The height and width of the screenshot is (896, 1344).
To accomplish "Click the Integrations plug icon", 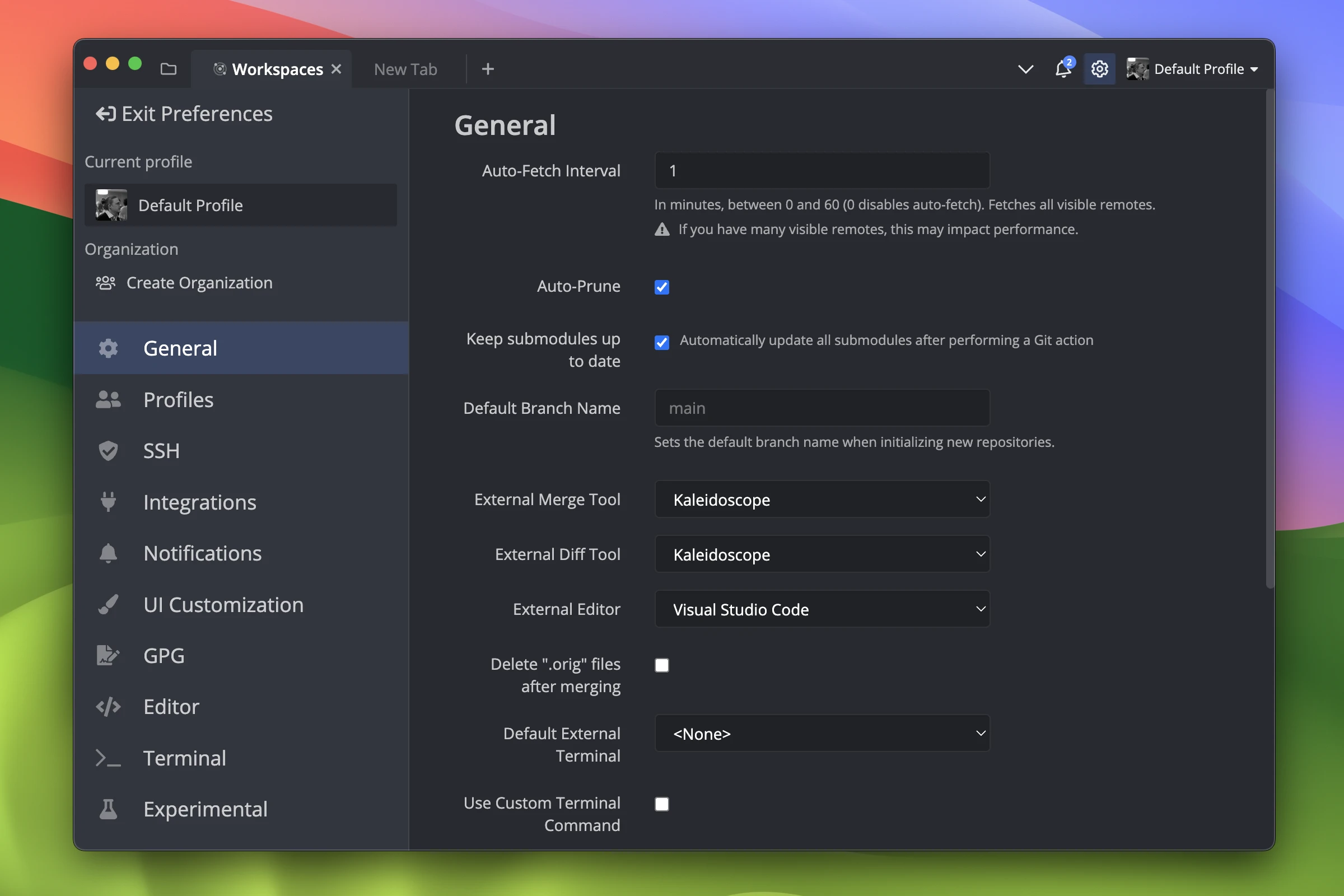I will coord(108,502).
